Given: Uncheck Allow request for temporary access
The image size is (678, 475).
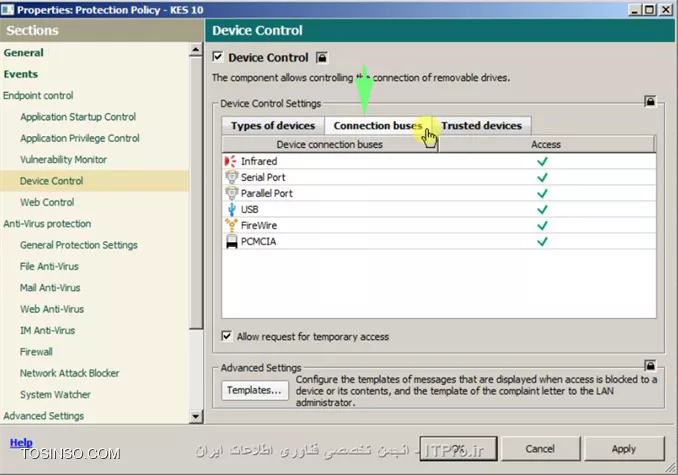Looking at the screenshot, I should coord(227,336).
